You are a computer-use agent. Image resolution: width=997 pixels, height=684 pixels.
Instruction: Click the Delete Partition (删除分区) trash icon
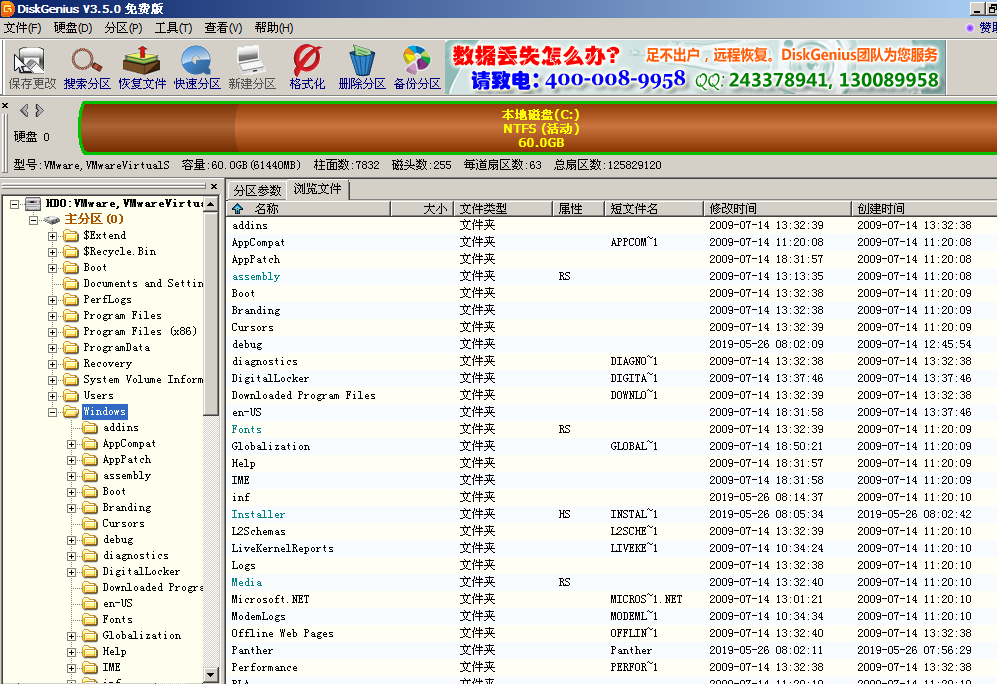click(x=361, y=67)
